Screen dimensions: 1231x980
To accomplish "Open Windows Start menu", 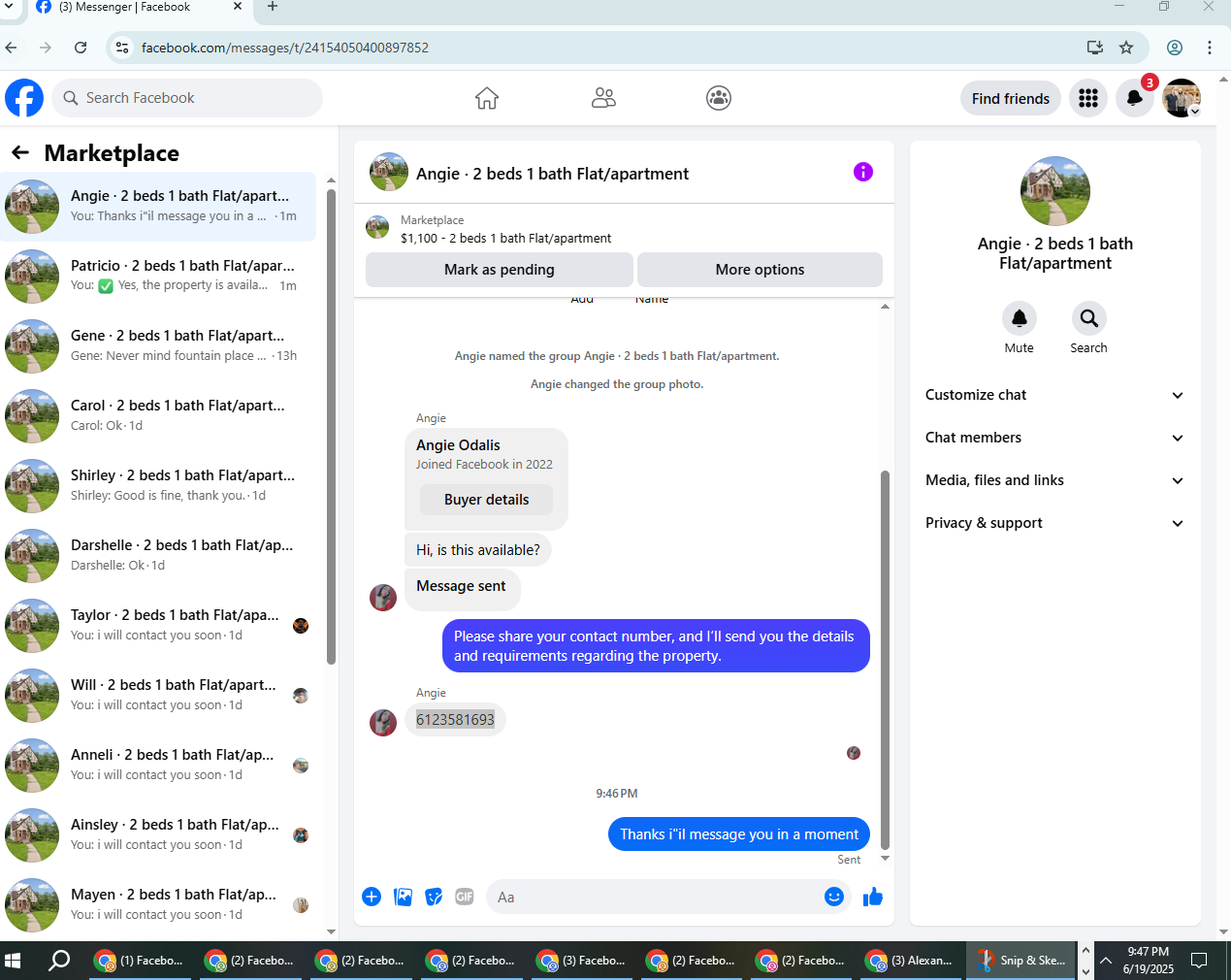I will [14, 961].
